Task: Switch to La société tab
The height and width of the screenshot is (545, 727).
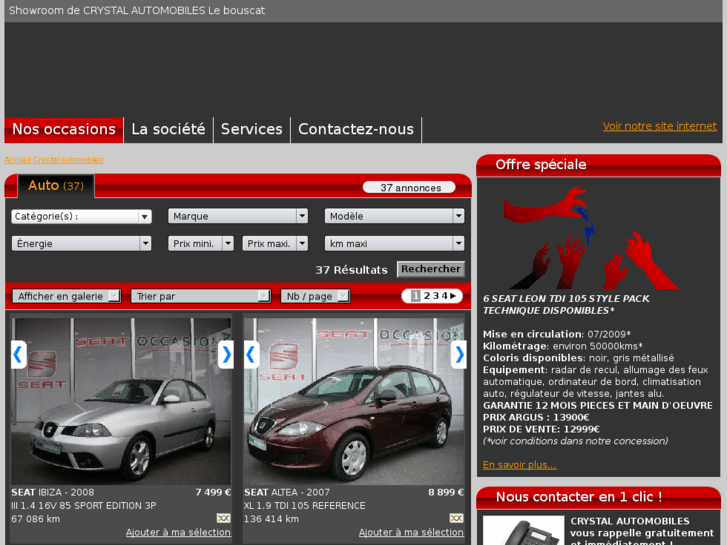Action: [x=168, y=129]
